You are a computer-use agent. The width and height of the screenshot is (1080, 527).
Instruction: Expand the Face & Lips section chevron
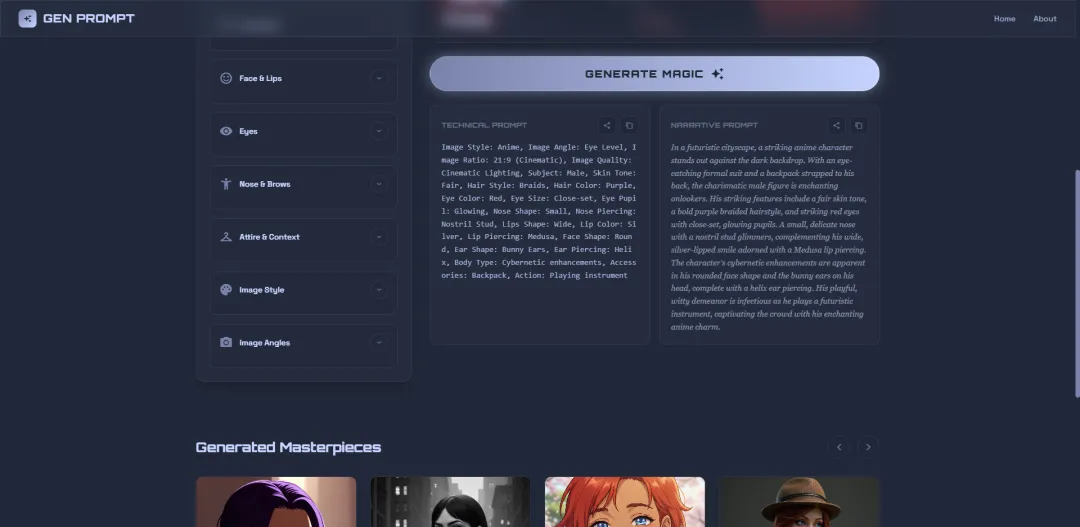click(378, 78)
